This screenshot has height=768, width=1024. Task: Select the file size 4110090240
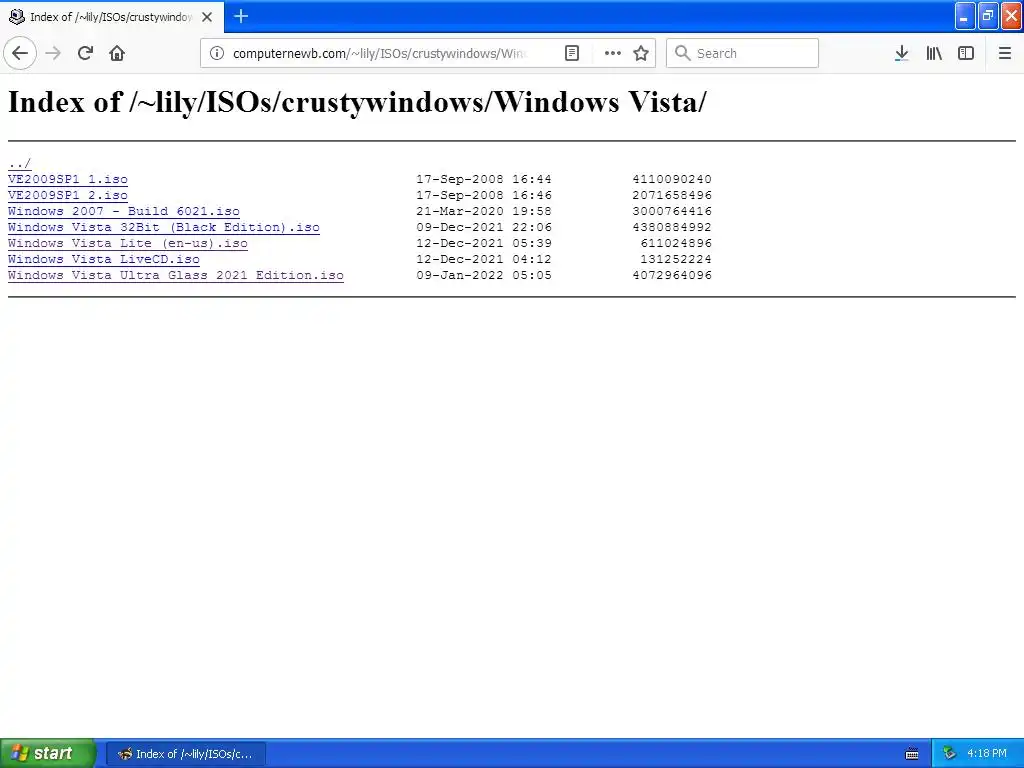[x=672, y=179]
